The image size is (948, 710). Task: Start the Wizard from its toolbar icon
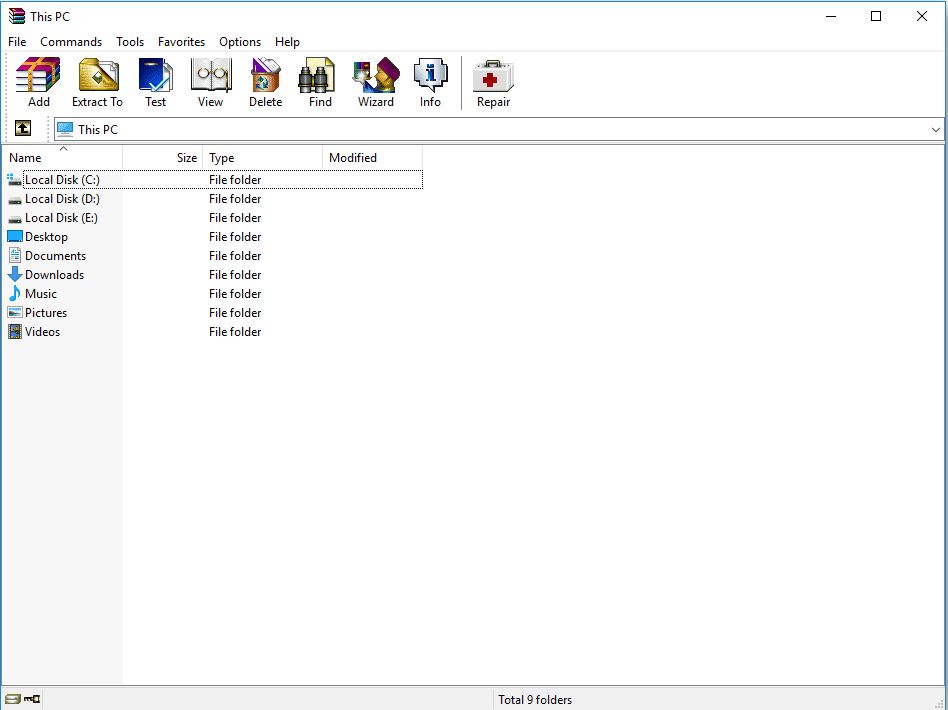click(x=376, y=82)
